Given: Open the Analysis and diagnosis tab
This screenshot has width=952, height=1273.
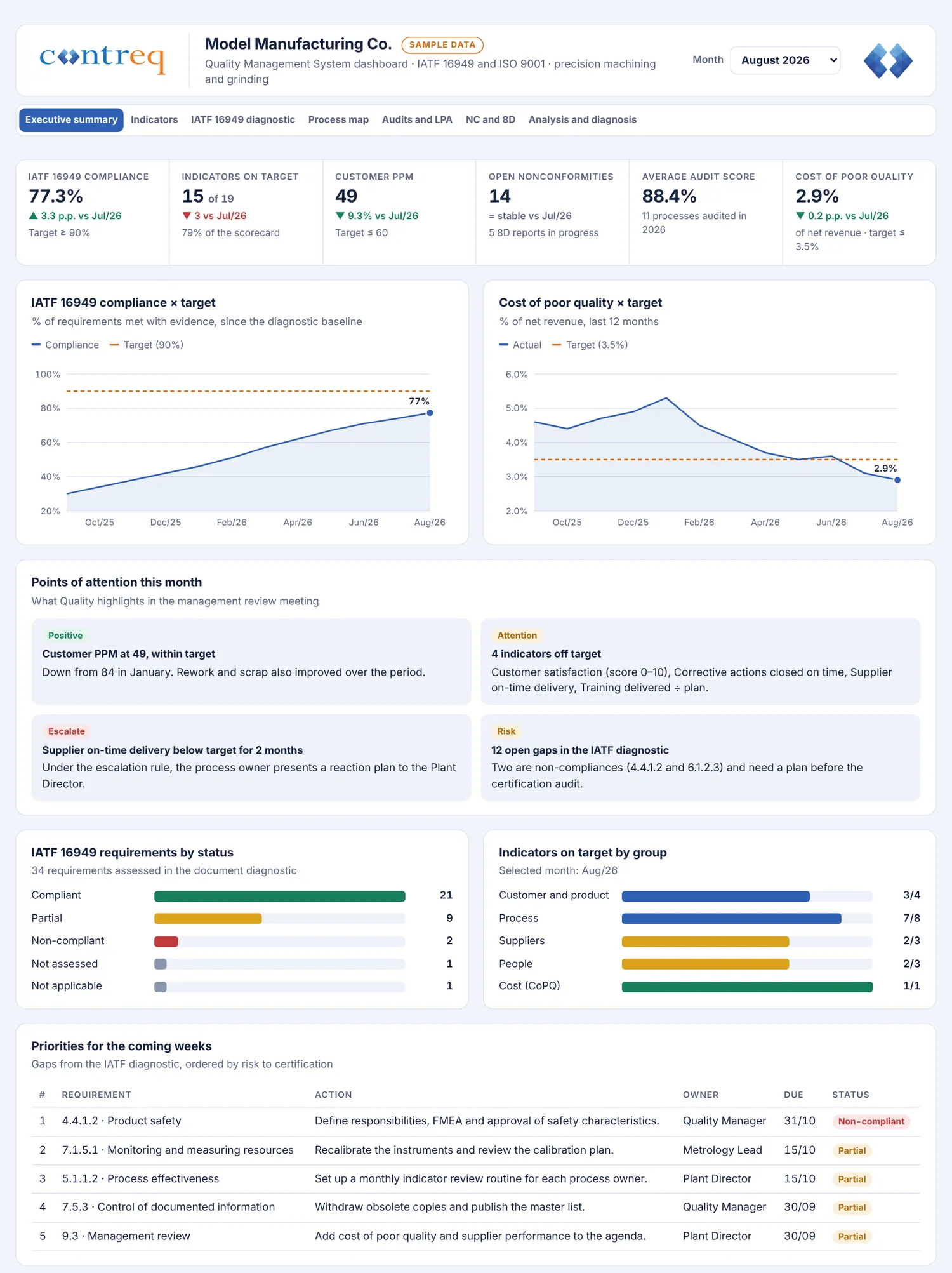Looking at the screenshot, I should point(582,119).
